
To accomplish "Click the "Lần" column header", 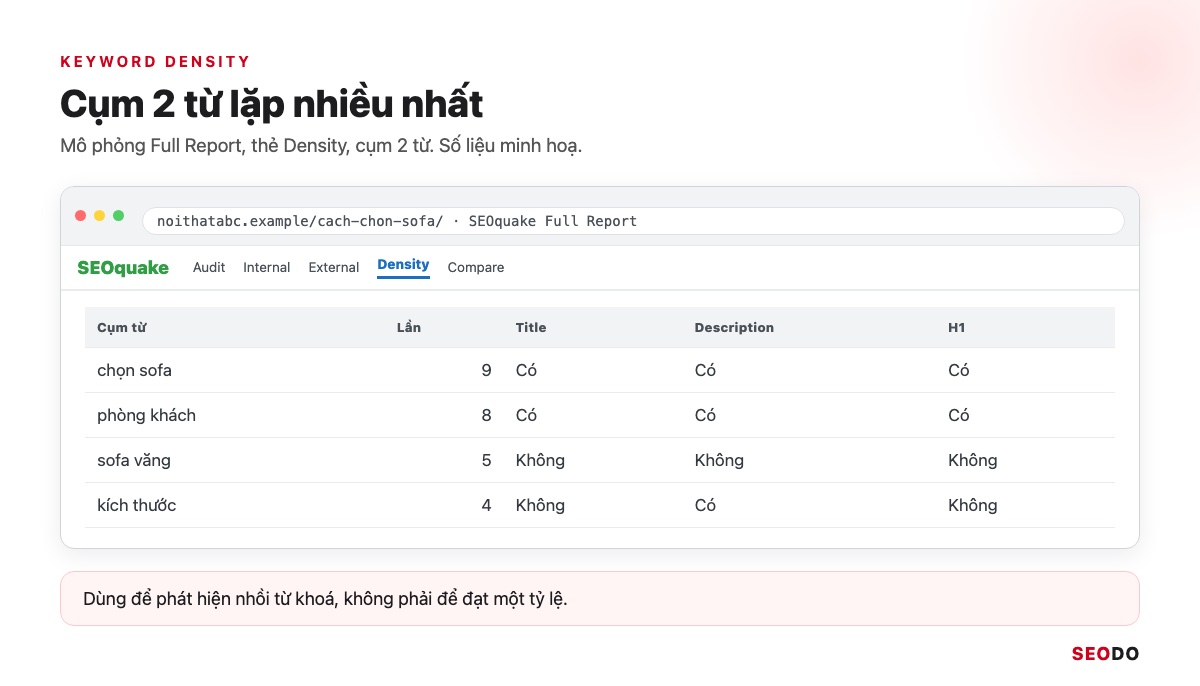I will pyautogui.click(x=409, y=327).
